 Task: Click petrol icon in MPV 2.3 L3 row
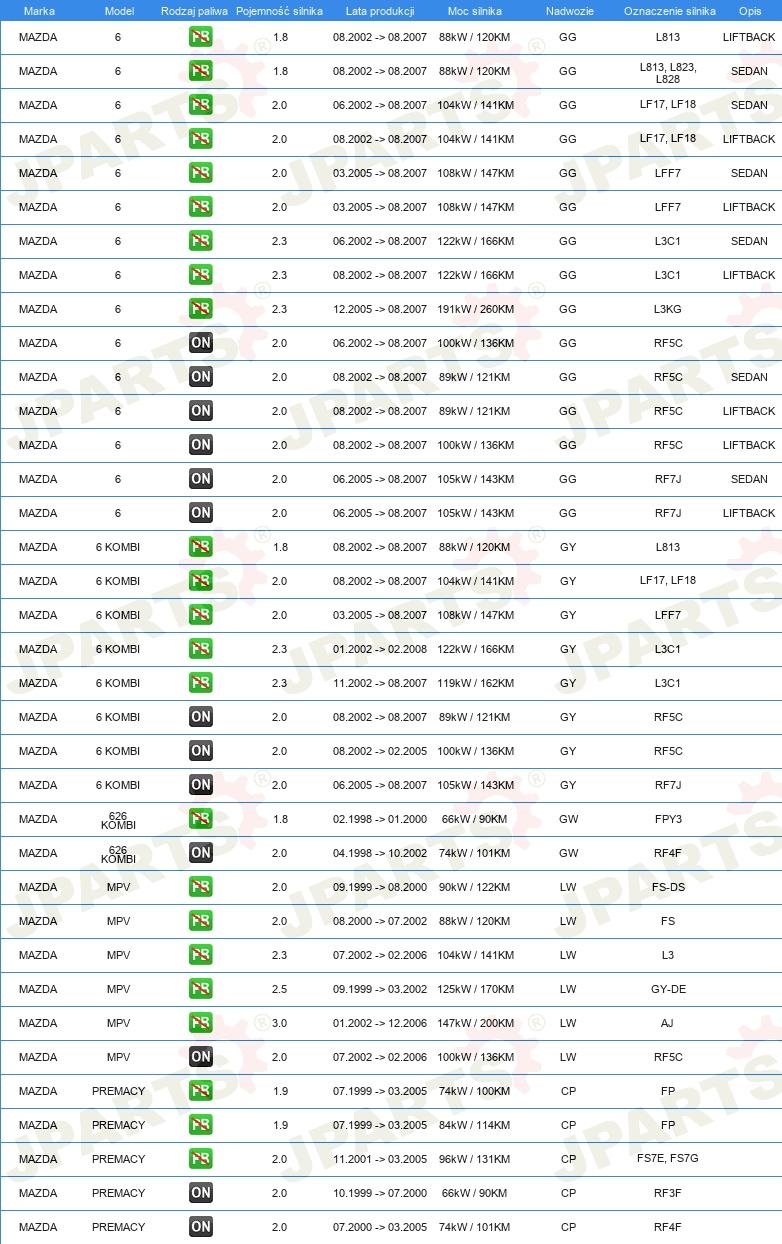coord(201,955)
